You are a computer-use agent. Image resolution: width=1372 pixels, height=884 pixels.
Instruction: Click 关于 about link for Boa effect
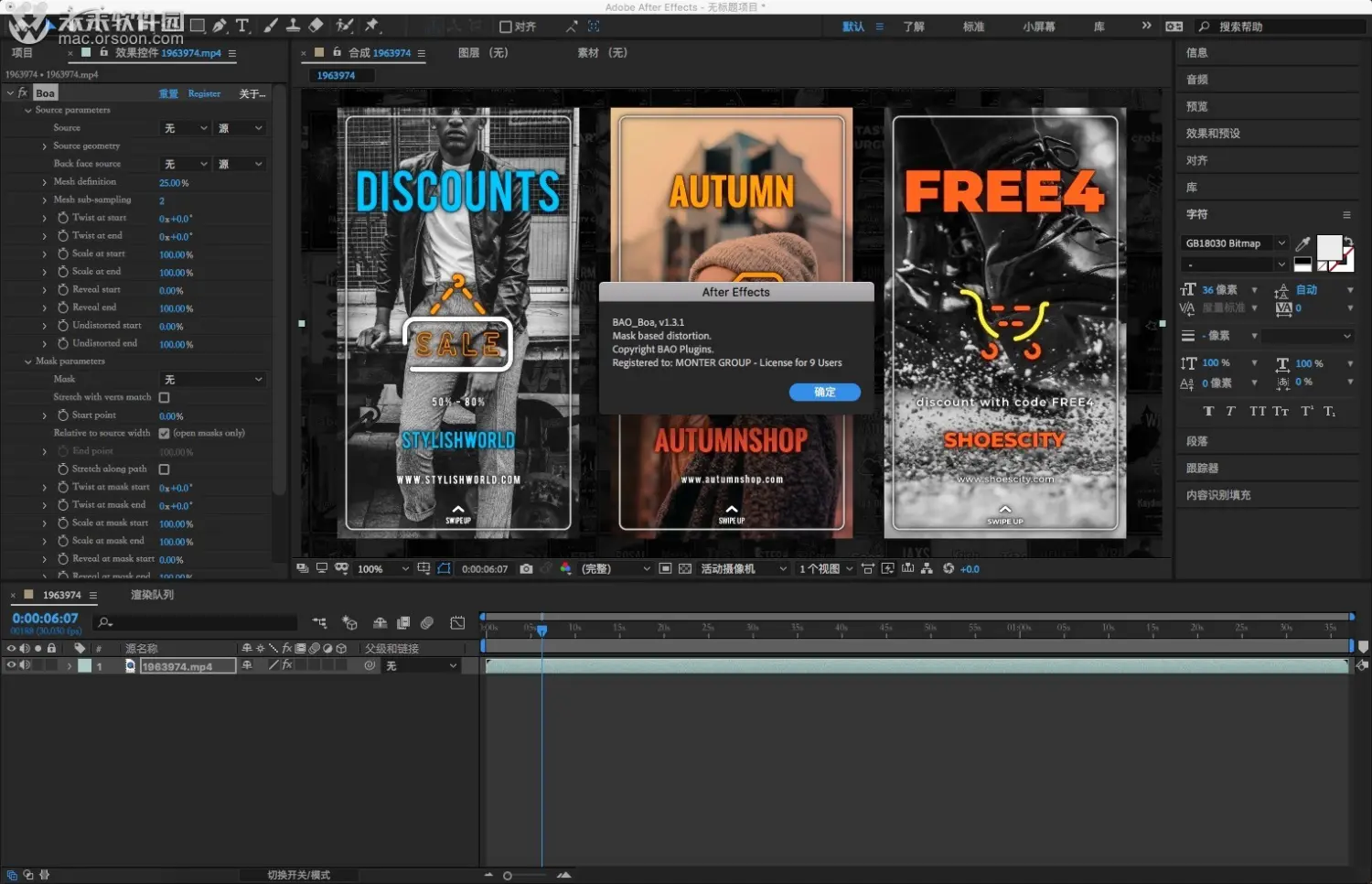click(252, 93)
